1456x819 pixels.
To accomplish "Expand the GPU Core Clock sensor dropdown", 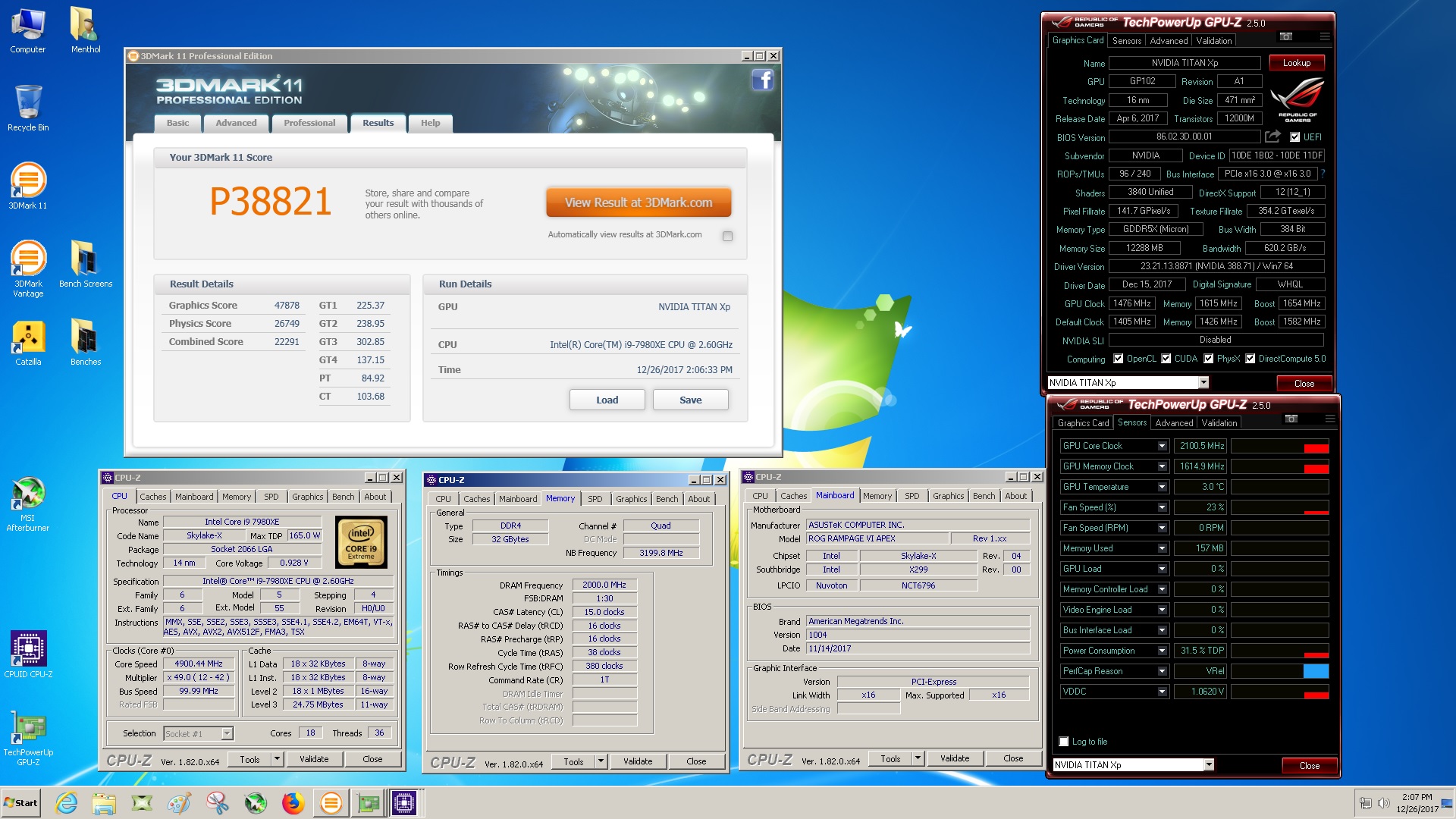I will coord(1162,446).
